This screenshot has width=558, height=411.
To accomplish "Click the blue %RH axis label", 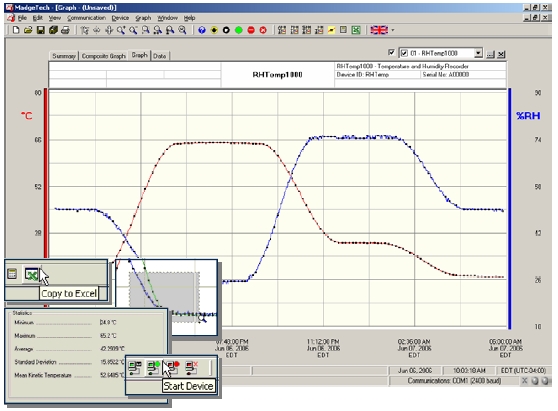I will click(528, 116).
